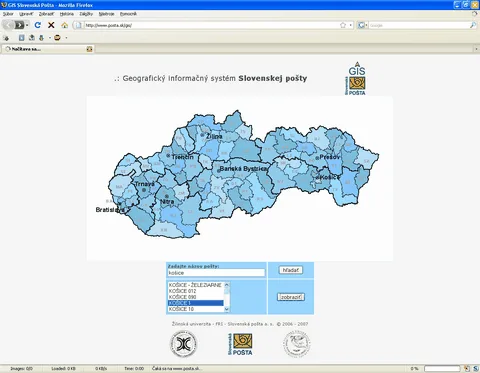Open the Zobraziť menu
The image size is (480, 373).
click(x=46, y=14)
